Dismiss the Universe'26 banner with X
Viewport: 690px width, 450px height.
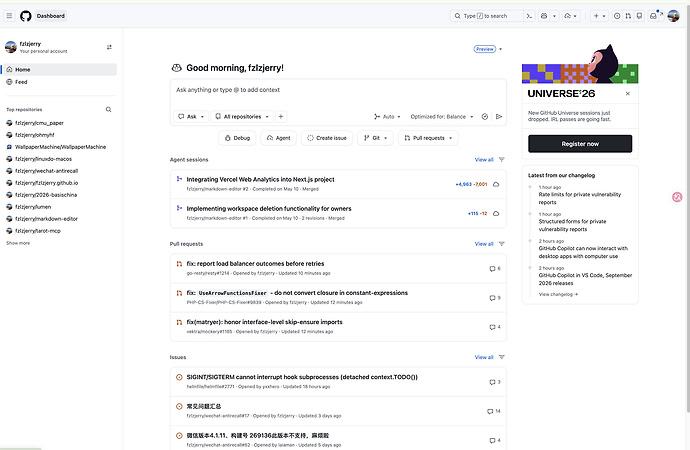coord(628,94)
